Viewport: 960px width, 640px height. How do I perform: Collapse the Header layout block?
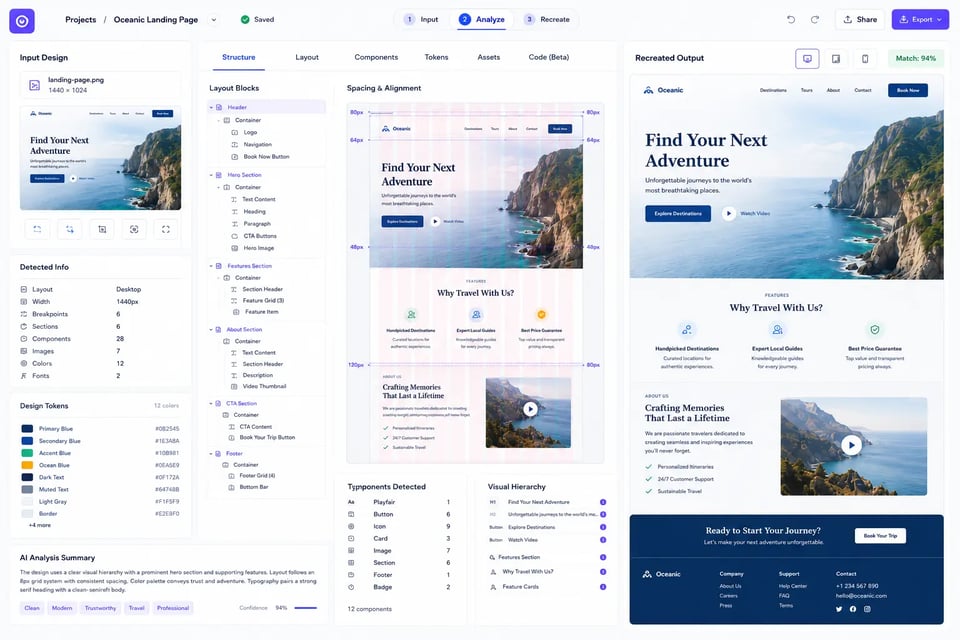(x=211, y=107)
